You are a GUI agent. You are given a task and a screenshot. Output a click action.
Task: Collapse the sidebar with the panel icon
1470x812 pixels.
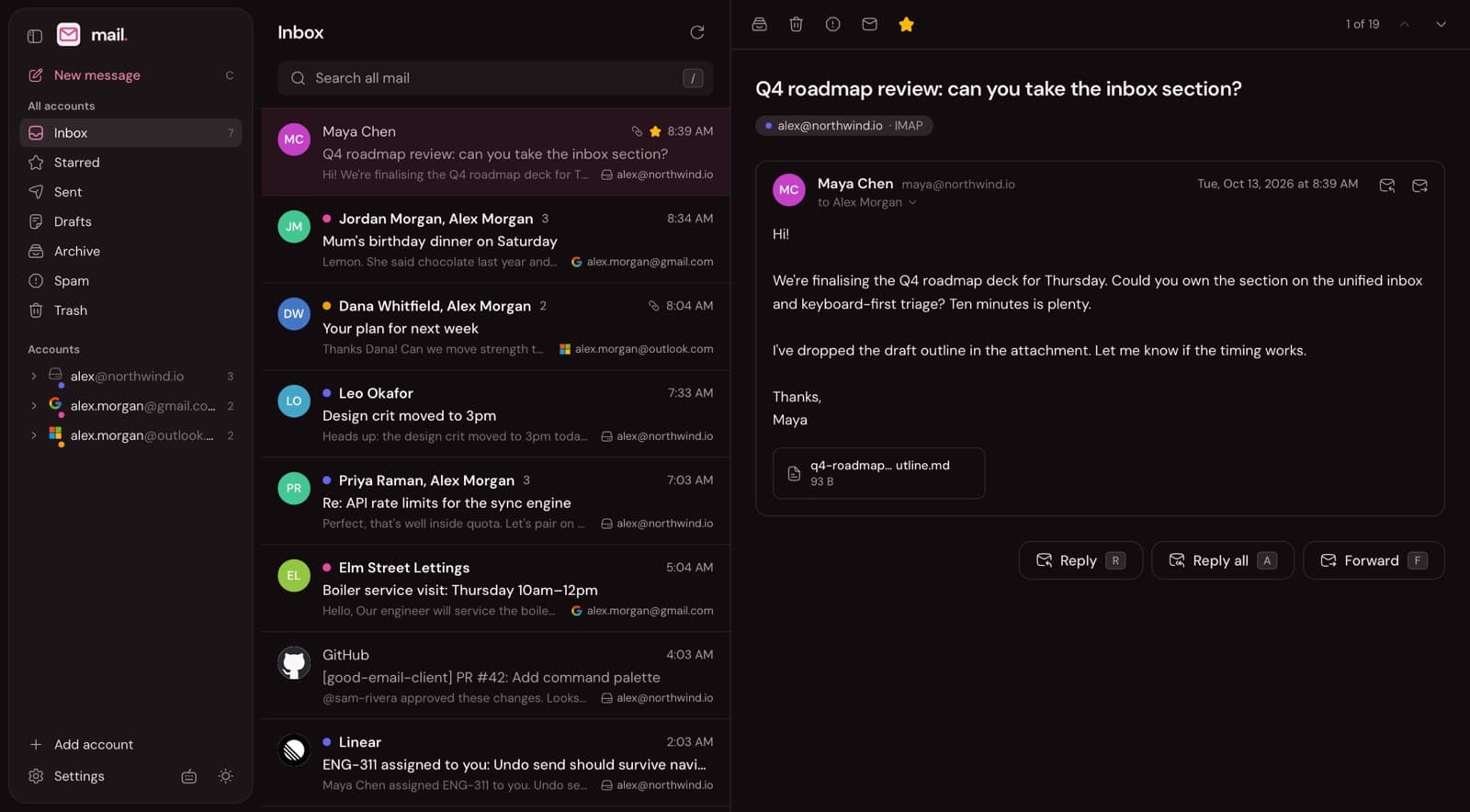tap(35, 36)
